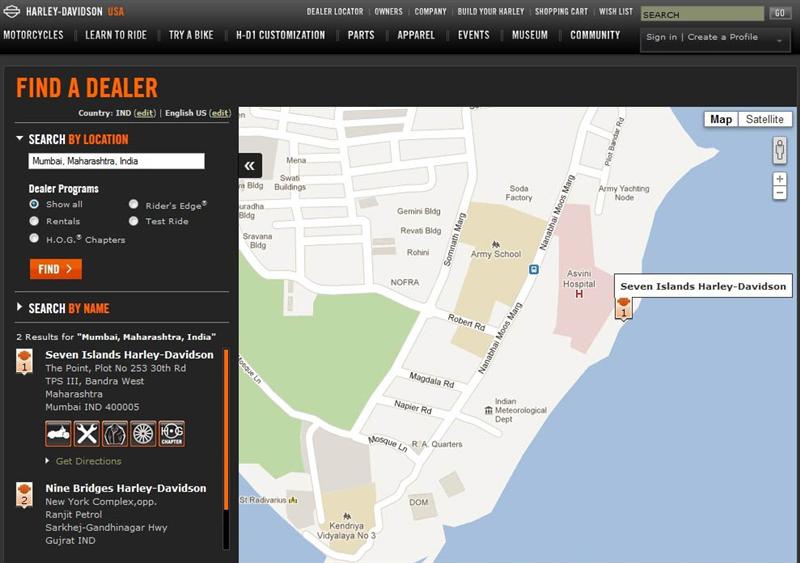The height and width of the screenshot is (563, 800).
Task: Click the Owners link
Action: pyautogui.click(x=389, y=11)
